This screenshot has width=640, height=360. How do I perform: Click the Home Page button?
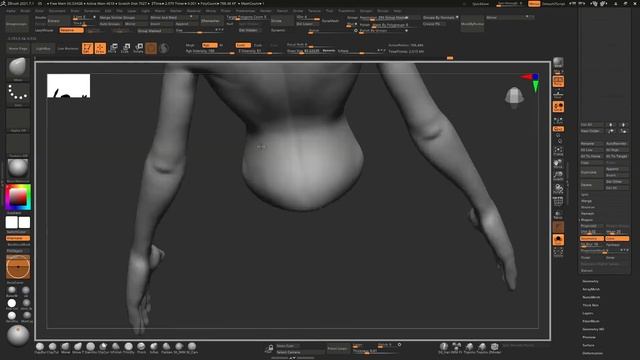coord(18,48)
